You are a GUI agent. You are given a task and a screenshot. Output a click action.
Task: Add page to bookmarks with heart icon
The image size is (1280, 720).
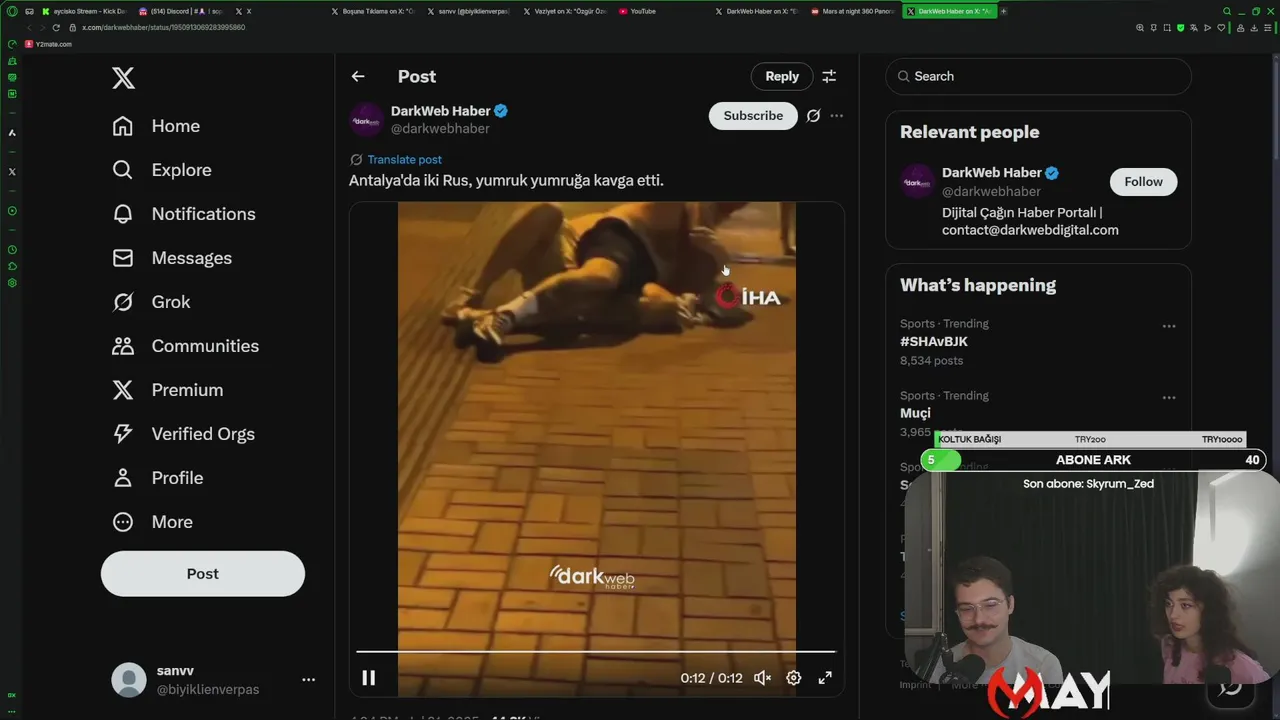pos(1221,27)
